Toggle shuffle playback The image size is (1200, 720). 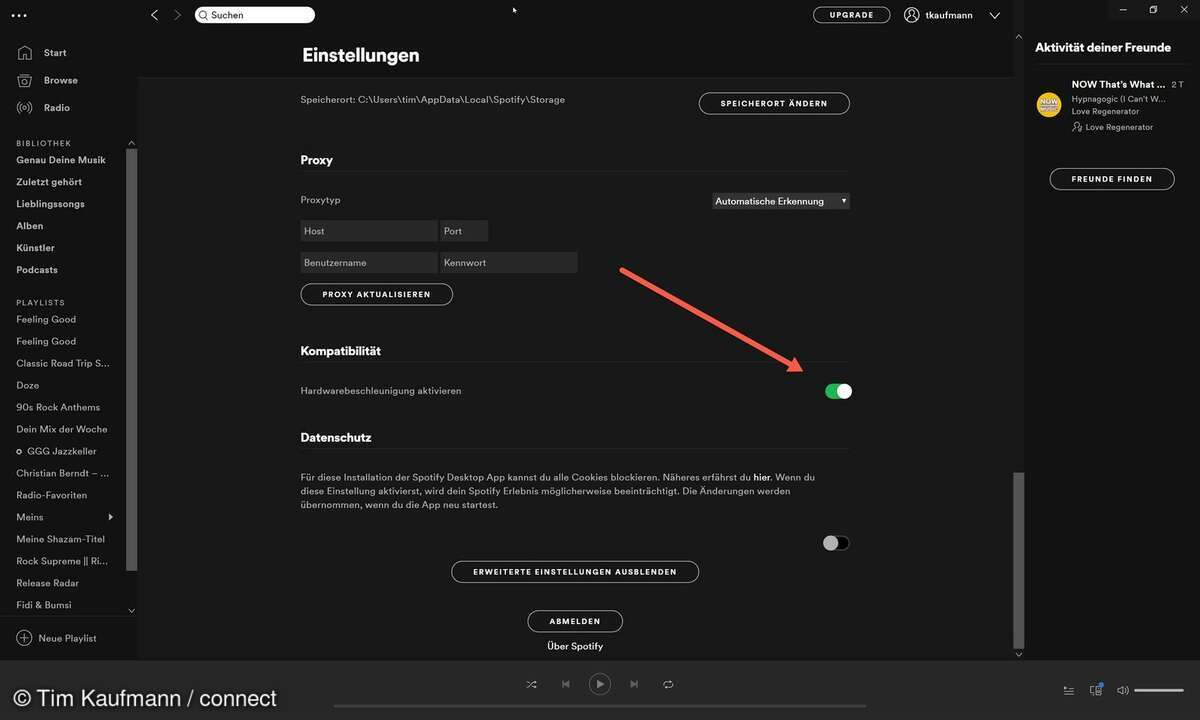click(531, 684)
